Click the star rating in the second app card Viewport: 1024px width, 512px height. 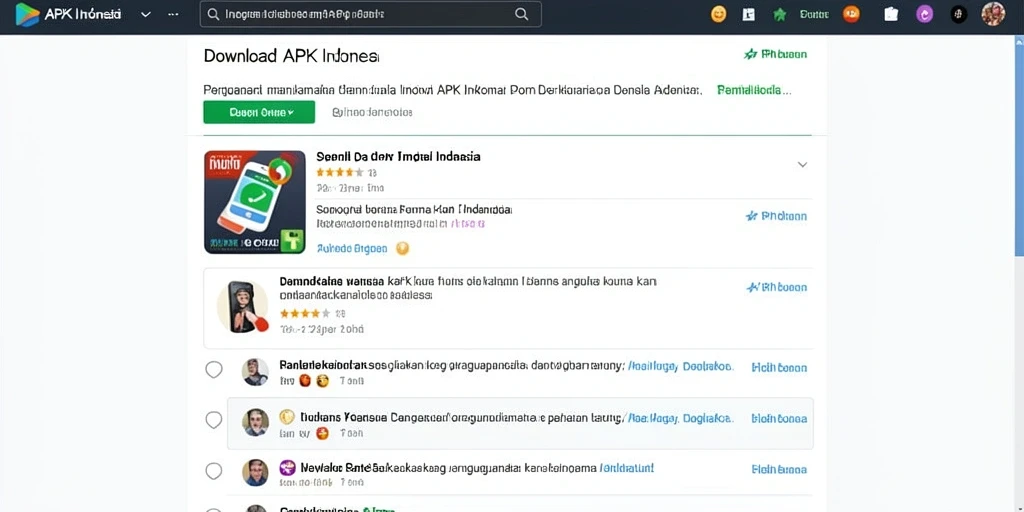[305, 313]
